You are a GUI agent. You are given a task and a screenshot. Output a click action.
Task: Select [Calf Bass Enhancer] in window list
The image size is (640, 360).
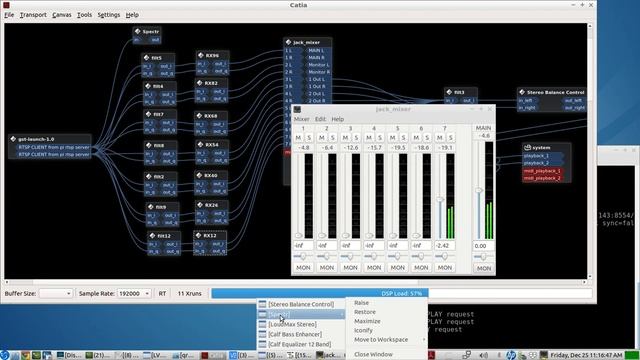pos(301,334)
